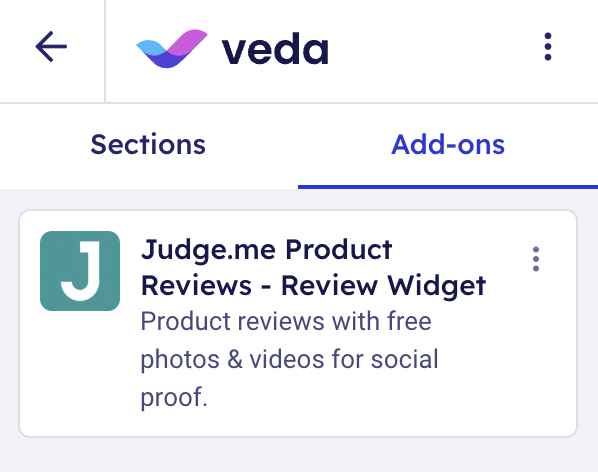
Task: Click the vertical ellipsis in the top bar
Action: pos(548,47)
